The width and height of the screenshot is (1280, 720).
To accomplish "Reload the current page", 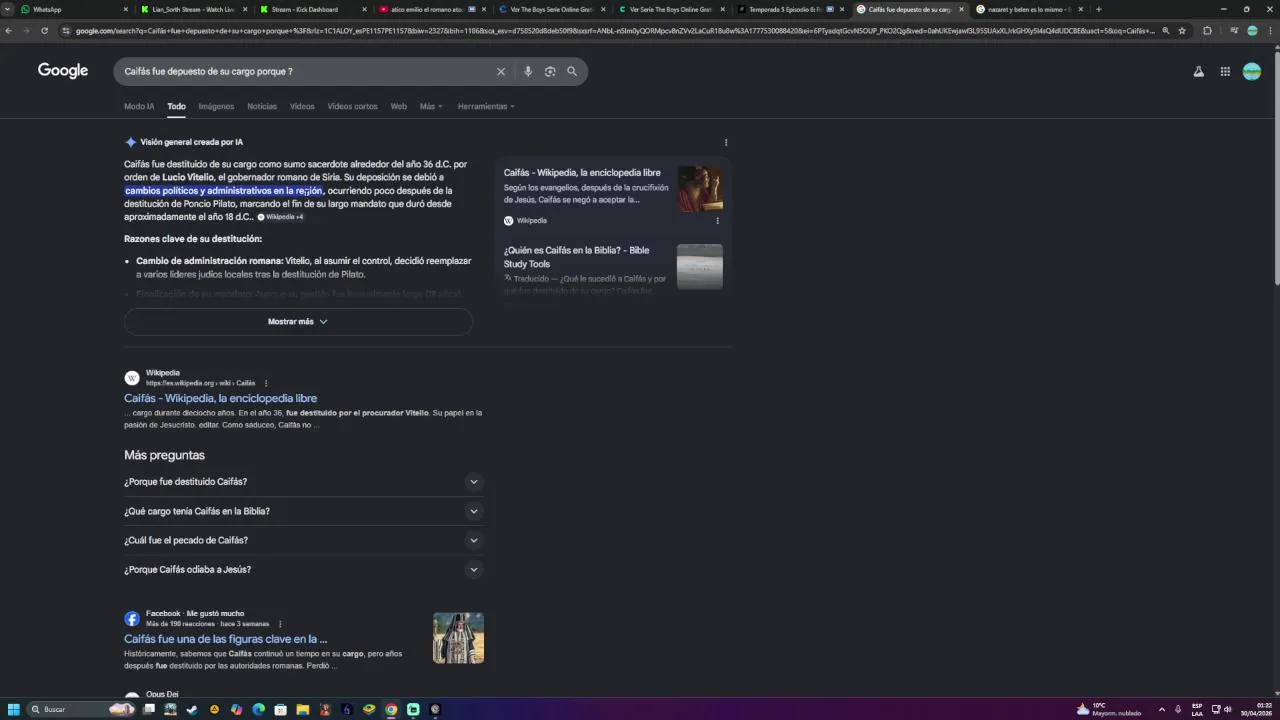I will (44, 31).
